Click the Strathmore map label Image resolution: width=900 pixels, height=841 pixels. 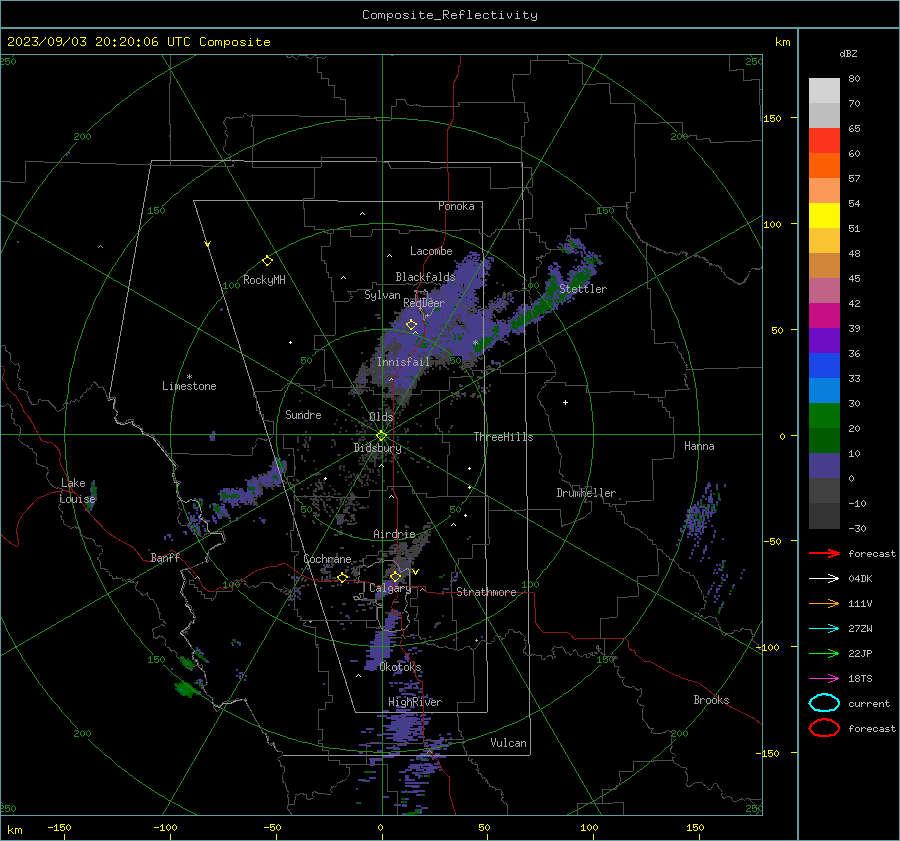(487, 592)
